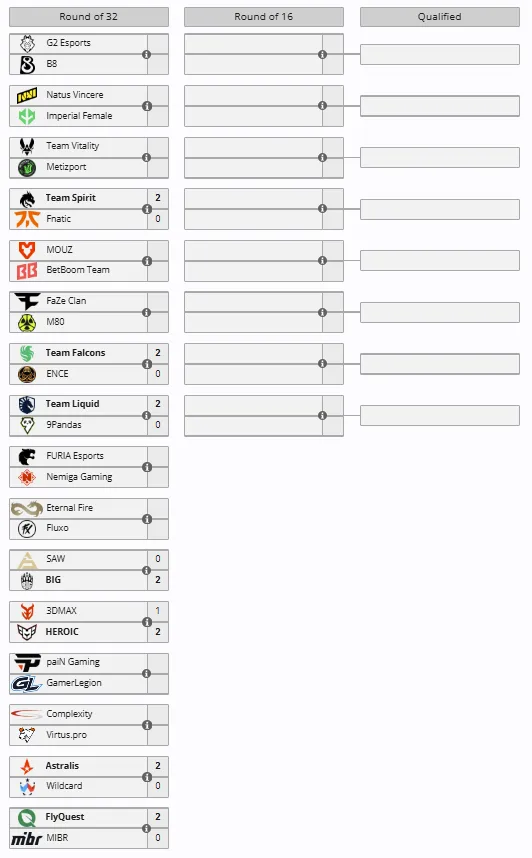Select the Round of 32 header
This screenshot has width=532, height=858.
(89, 16)
